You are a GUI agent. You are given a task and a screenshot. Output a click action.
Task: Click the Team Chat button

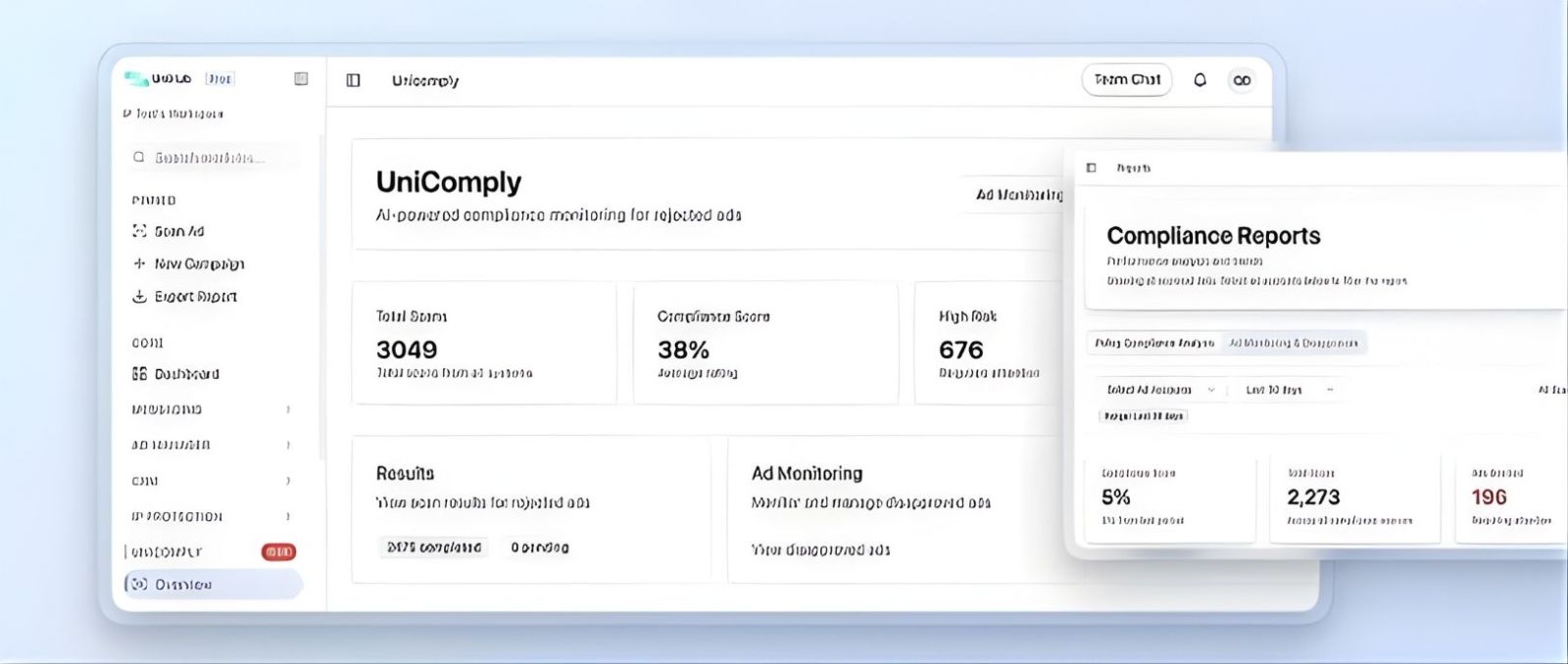[x=1127, y=80]
